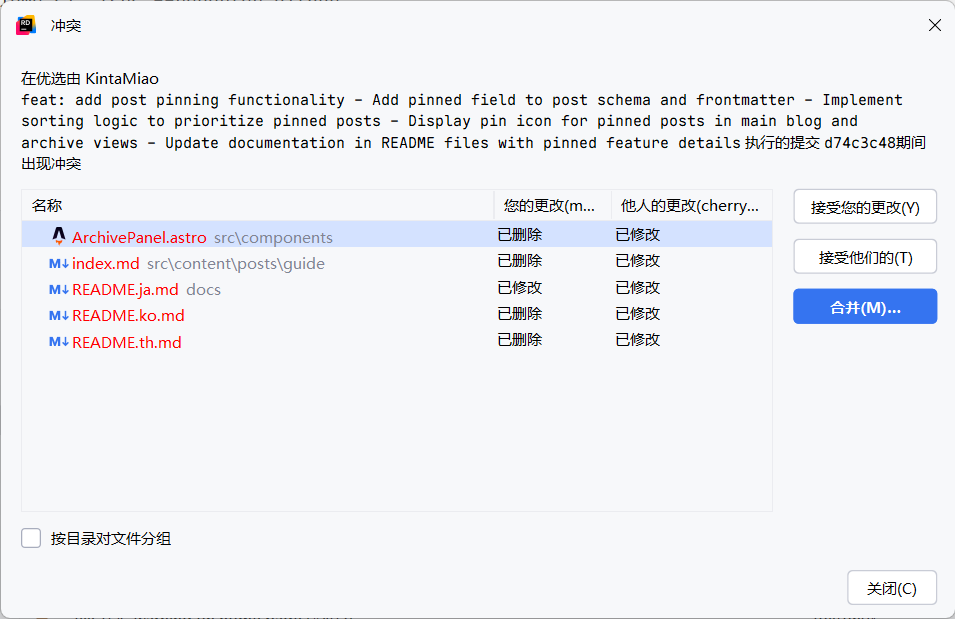This screenshot has width=955, height=619.
Task: Close the 冲突 dialog window
Action: pos(934,26)
